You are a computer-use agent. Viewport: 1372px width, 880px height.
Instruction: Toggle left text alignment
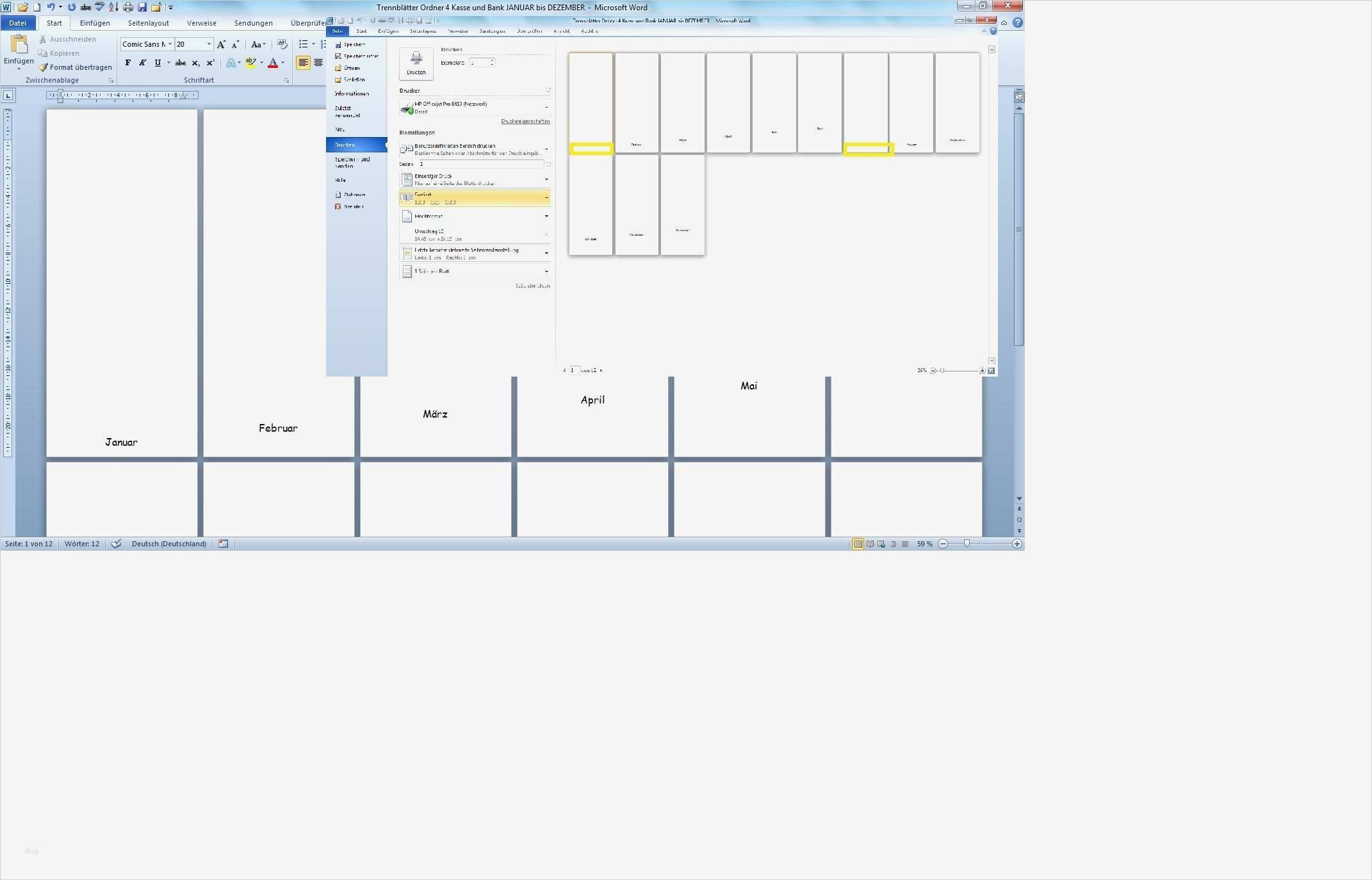pos(303,63)
